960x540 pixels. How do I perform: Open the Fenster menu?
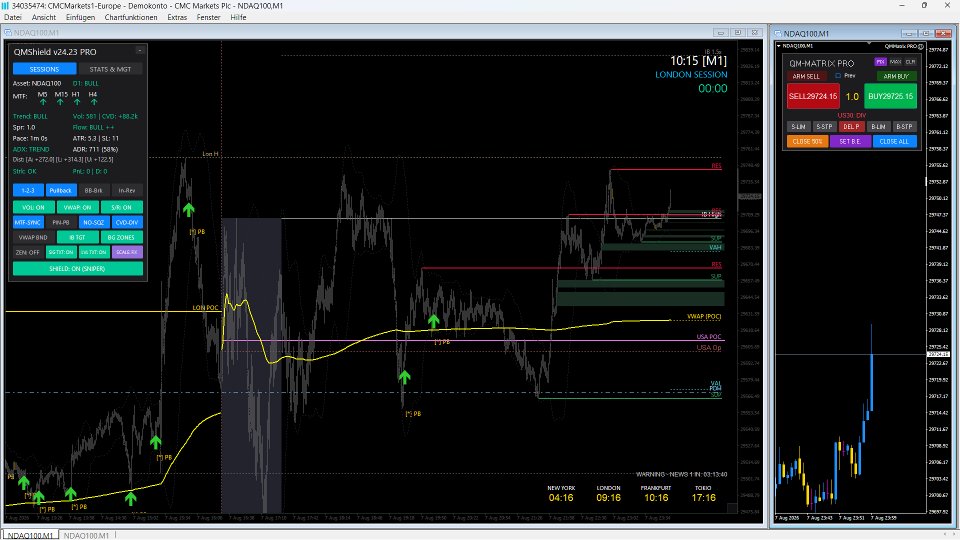208,17
